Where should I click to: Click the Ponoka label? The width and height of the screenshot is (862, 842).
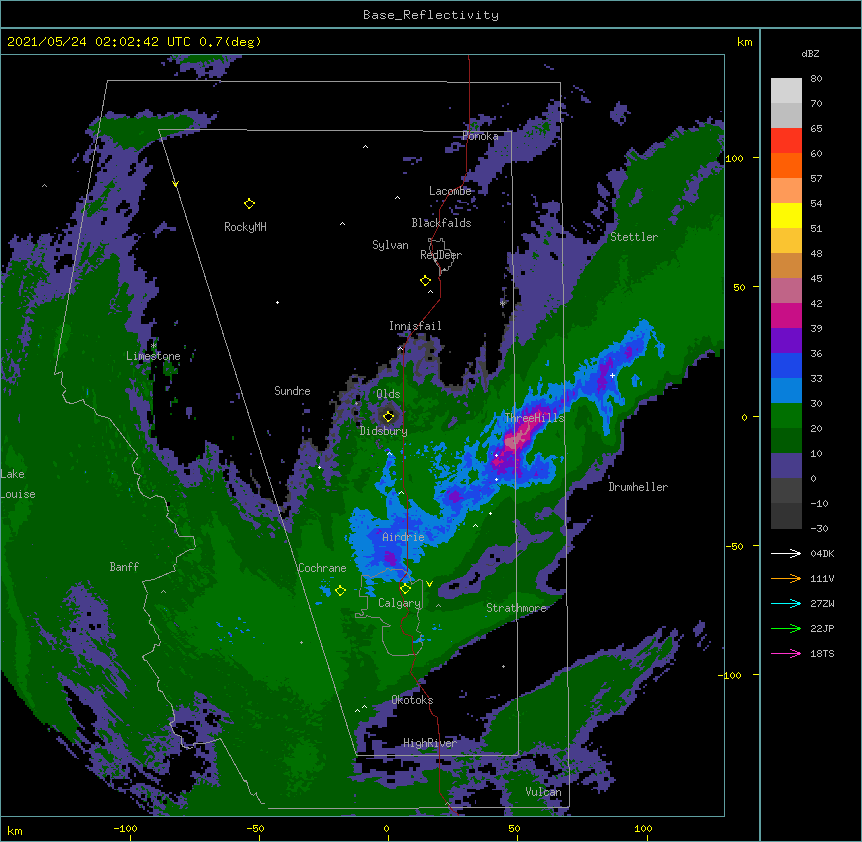(480, 136)
